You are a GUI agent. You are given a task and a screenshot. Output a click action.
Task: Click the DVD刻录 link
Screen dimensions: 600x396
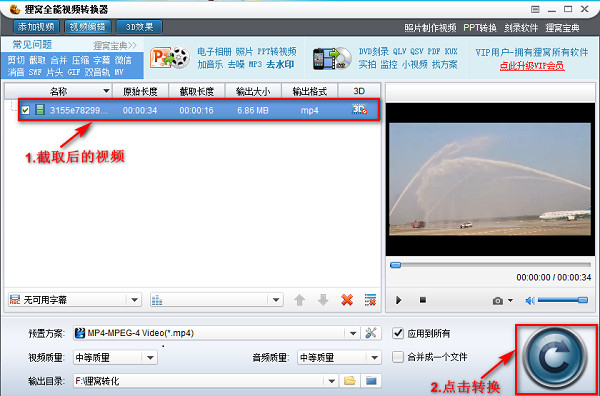tap(373, 51)
